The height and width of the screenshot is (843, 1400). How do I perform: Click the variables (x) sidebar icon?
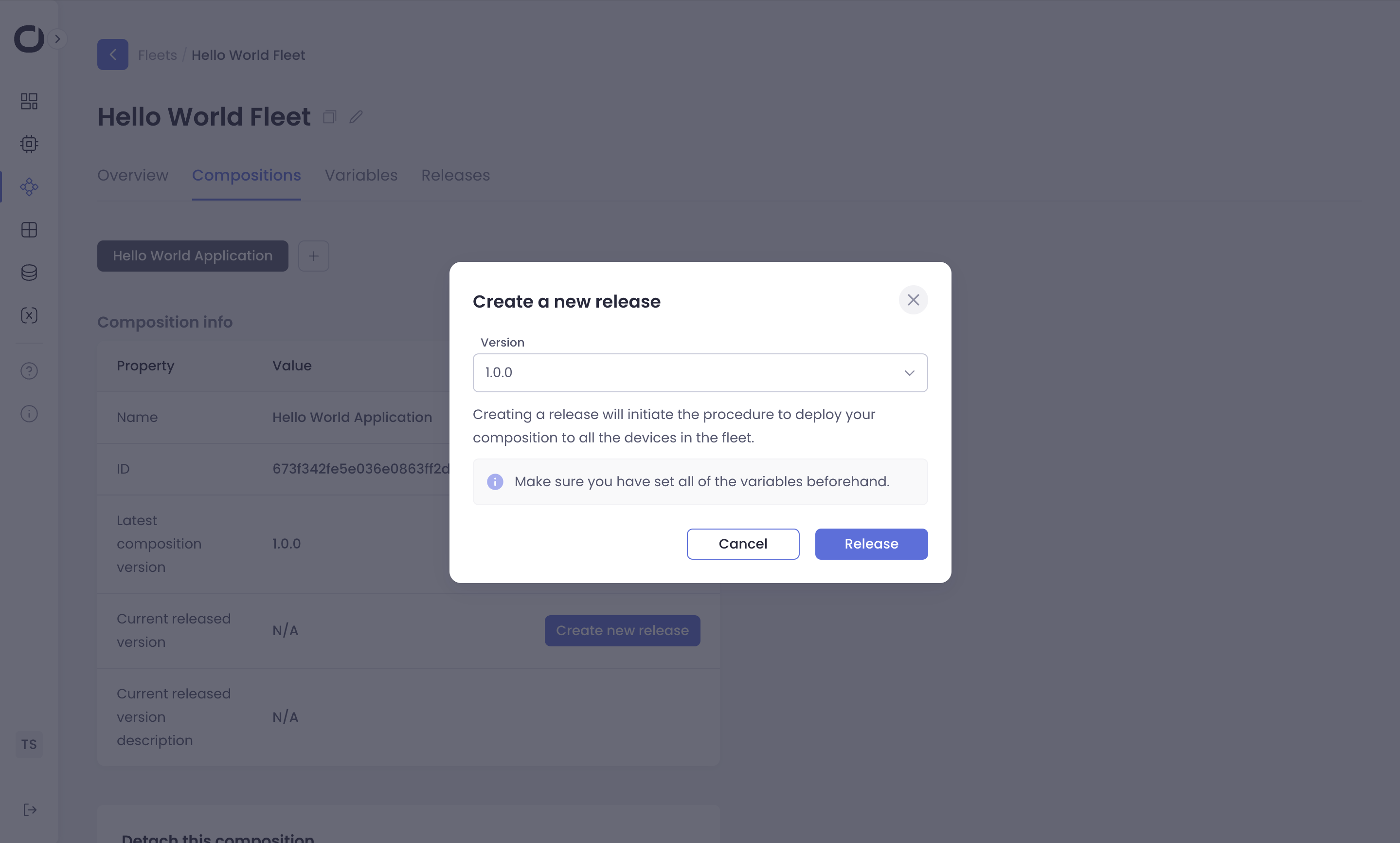[x=29, y=315]
